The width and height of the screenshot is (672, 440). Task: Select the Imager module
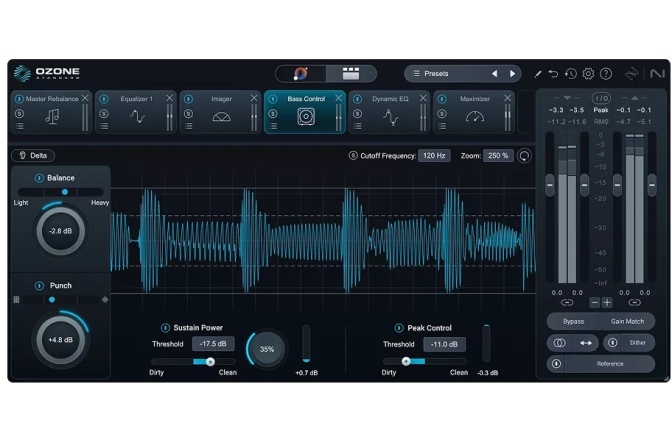(x=220, y=112)
